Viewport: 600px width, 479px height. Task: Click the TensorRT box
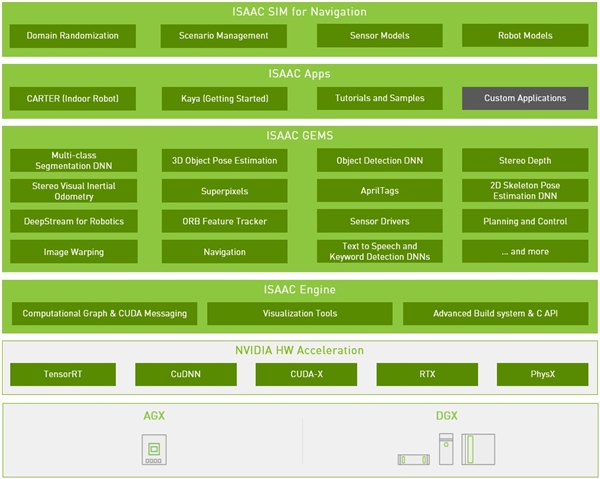click(x=63, y=375)
